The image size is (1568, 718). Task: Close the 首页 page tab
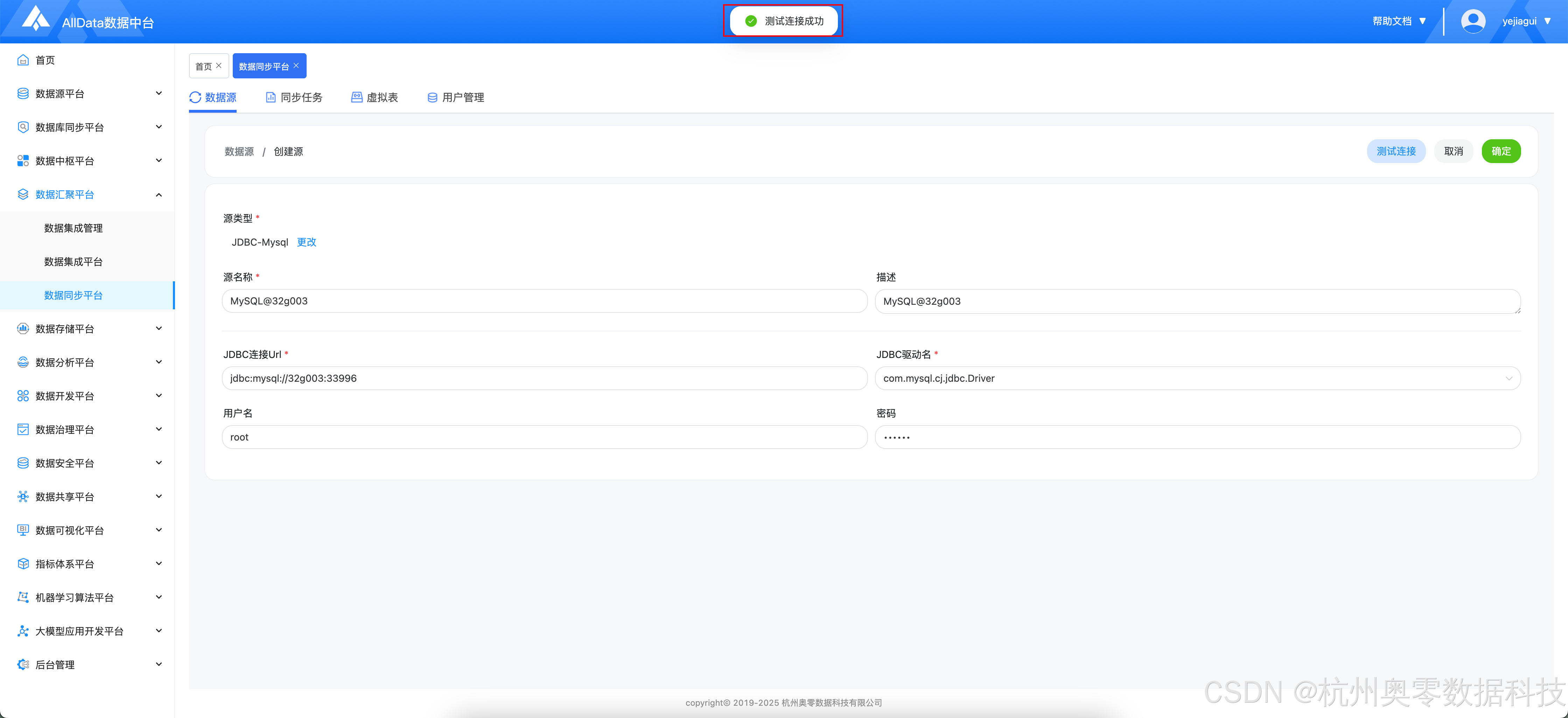(219, 66)
